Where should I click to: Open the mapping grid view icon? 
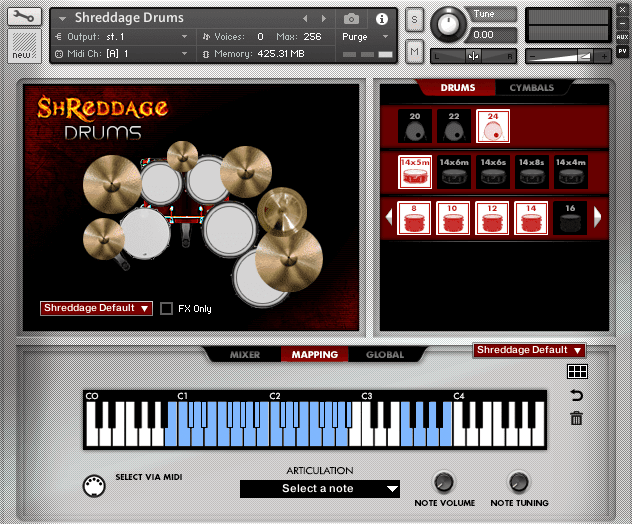point(577,372)
